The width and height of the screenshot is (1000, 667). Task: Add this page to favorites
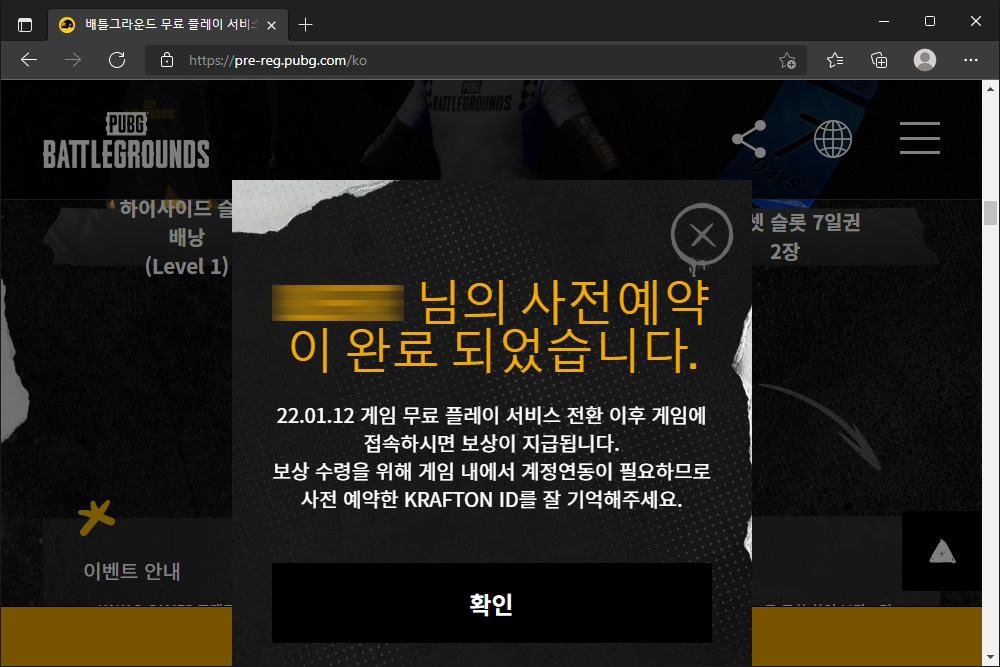coord(787,60)
